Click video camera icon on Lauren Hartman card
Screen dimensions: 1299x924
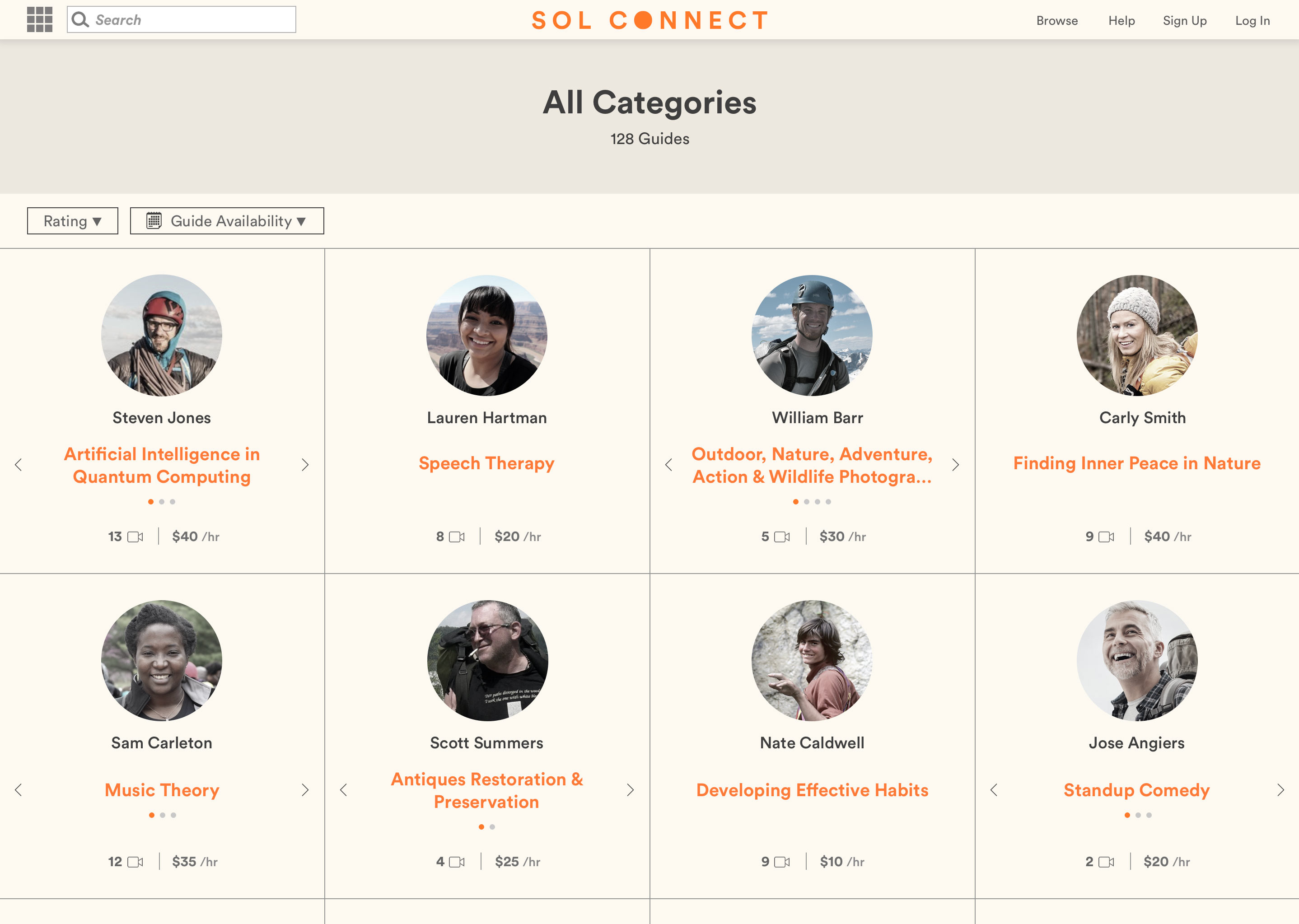[x=457, y=537]
